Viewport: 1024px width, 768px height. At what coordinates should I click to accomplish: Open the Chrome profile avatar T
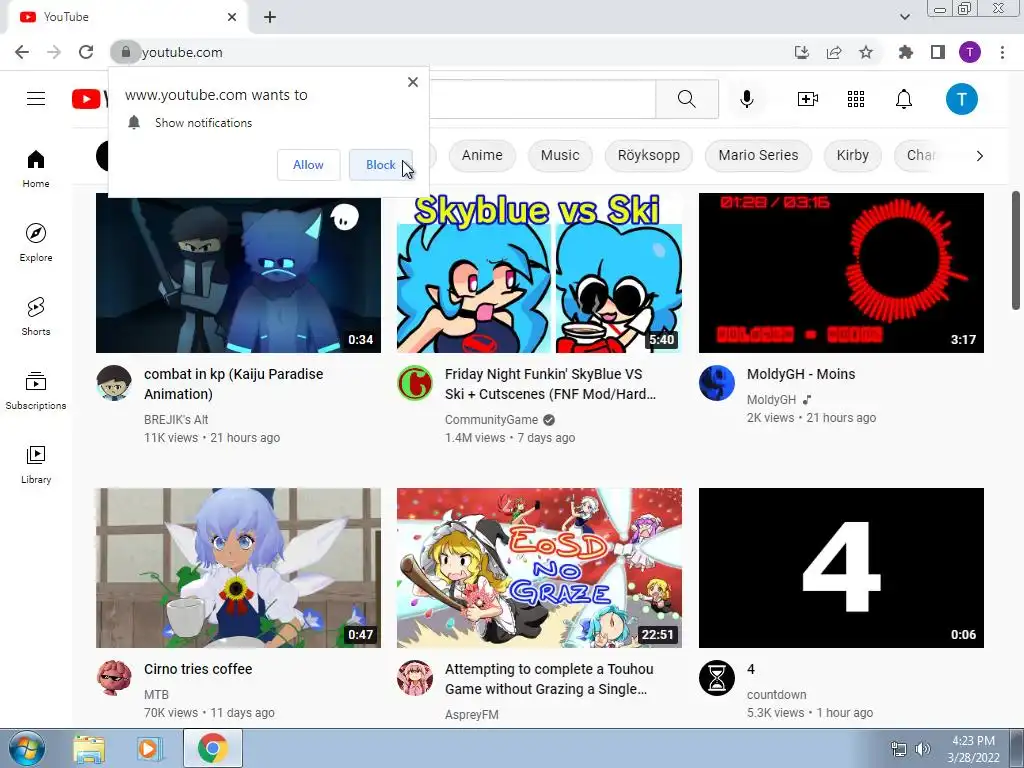click(970, 52)
